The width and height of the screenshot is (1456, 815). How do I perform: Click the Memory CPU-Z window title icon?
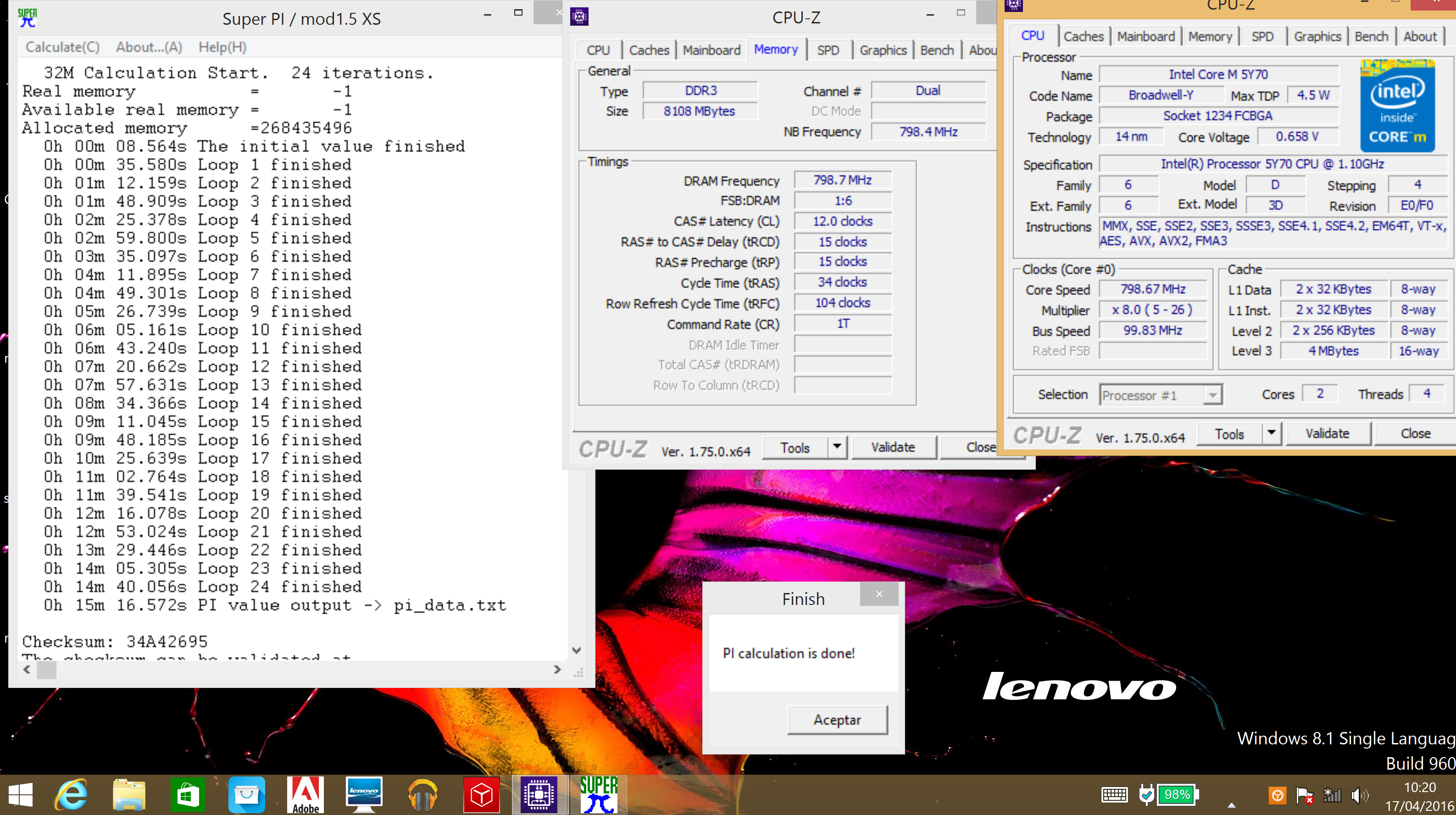click(x=579, y=17)
